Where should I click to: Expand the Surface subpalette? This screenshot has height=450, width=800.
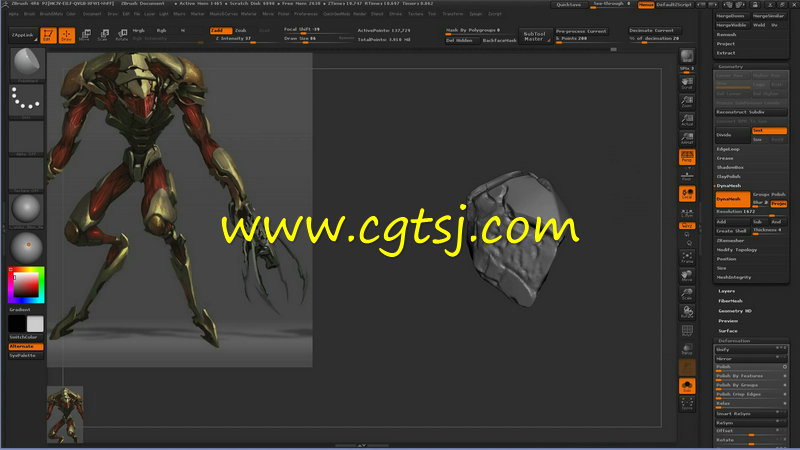[x=728, y=331]
